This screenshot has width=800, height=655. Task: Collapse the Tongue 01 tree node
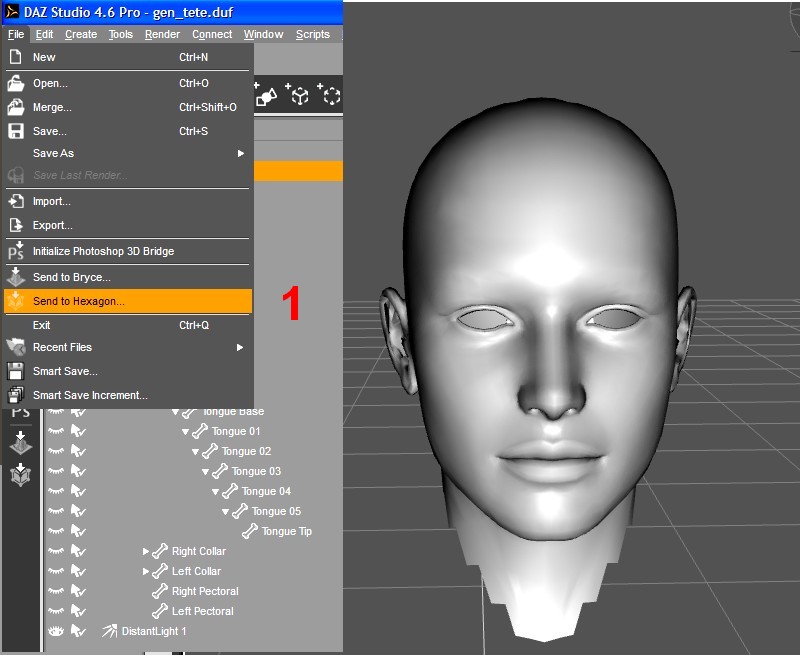click(x=185, y=432)
